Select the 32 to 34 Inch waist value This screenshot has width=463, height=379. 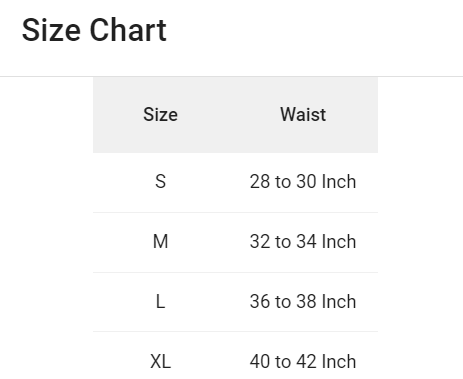click(x=303, y=241)
